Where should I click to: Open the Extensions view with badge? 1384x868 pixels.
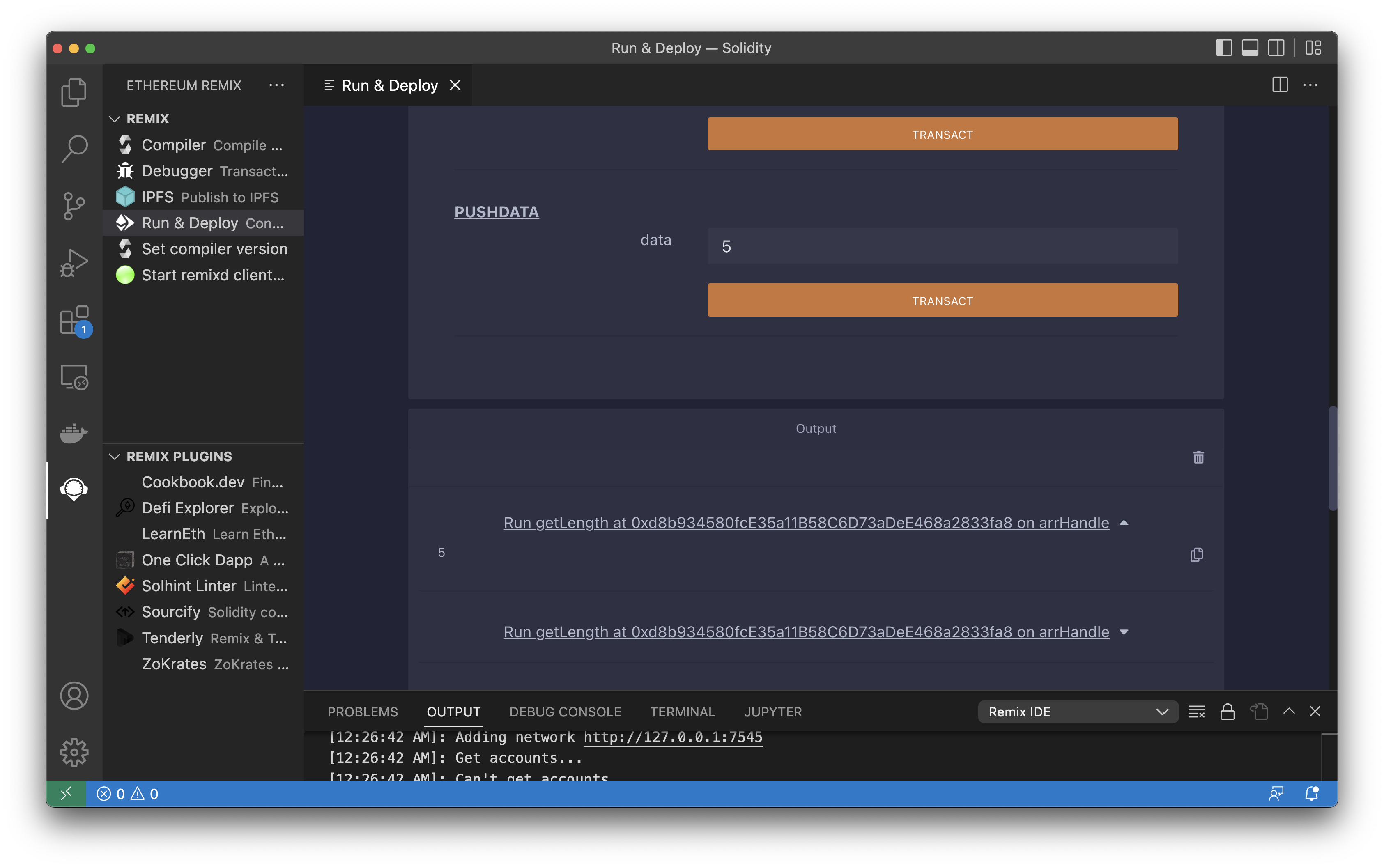75,320
